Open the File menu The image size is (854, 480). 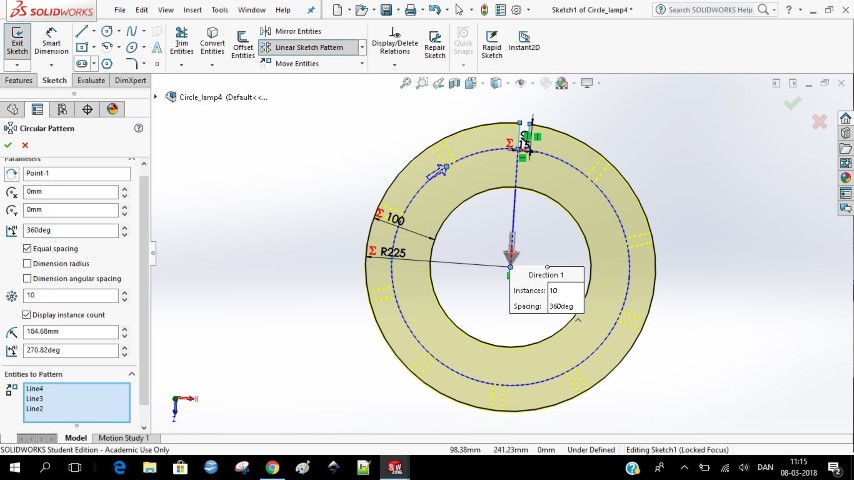click(x=120, y=10)
